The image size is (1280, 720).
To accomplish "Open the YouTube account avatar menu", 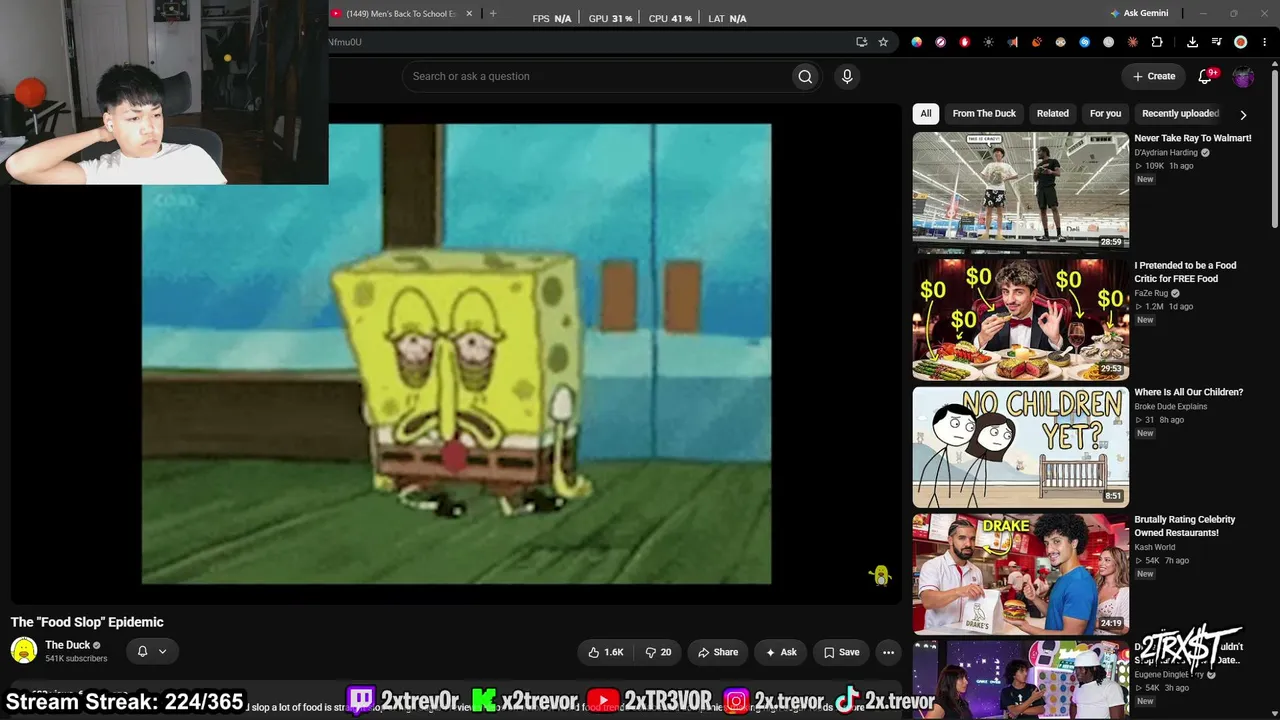I will click(x=1243, y=76).
